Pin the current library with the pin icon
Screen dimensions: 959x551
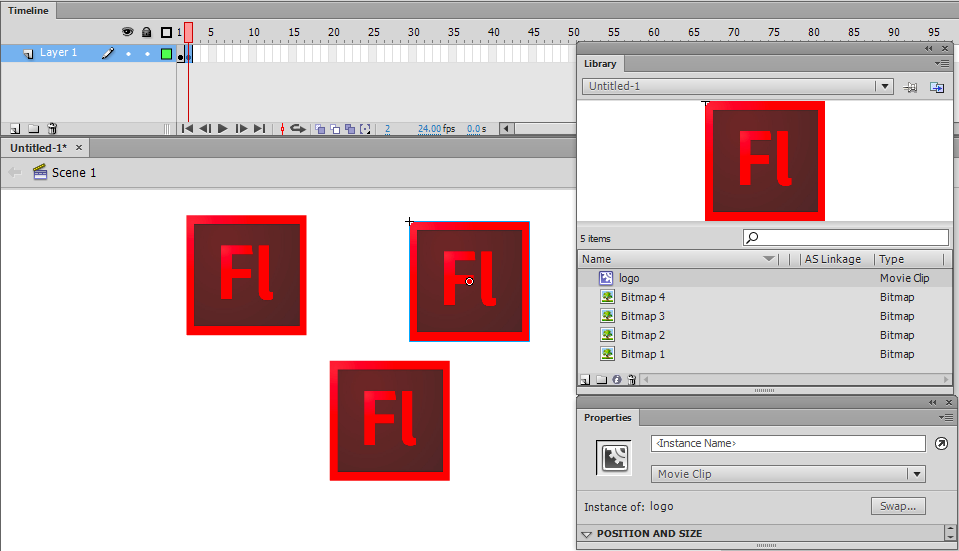point(911,87)
